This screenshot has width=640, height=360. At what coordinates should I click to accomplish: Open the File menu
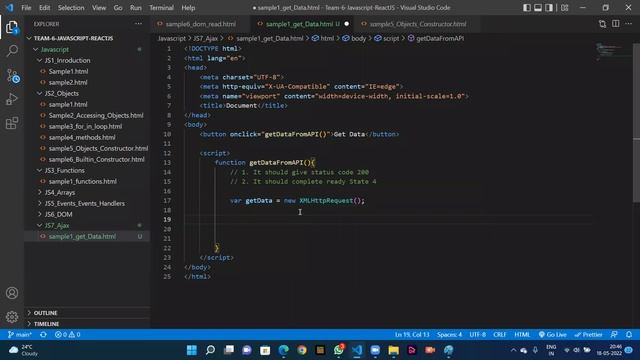(26, 8)
